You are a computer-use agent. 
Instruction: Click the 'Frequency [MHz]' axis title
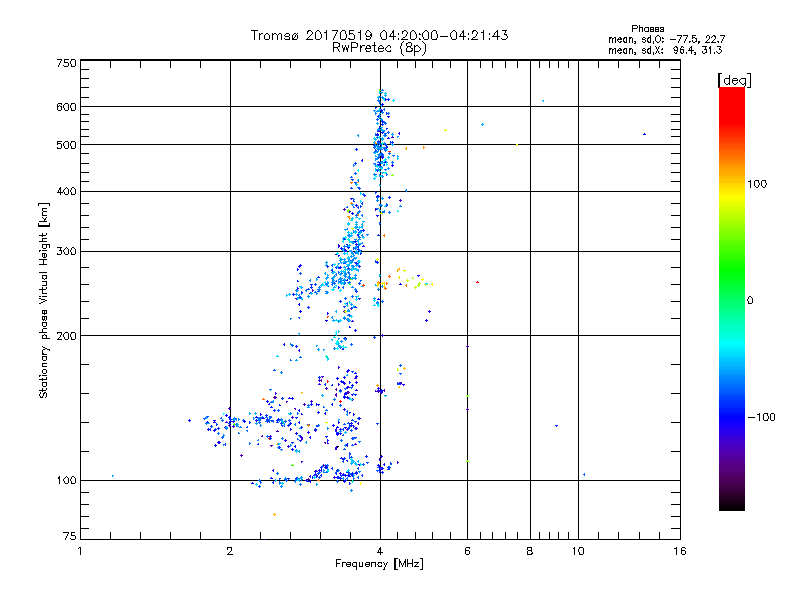[379, 564]
